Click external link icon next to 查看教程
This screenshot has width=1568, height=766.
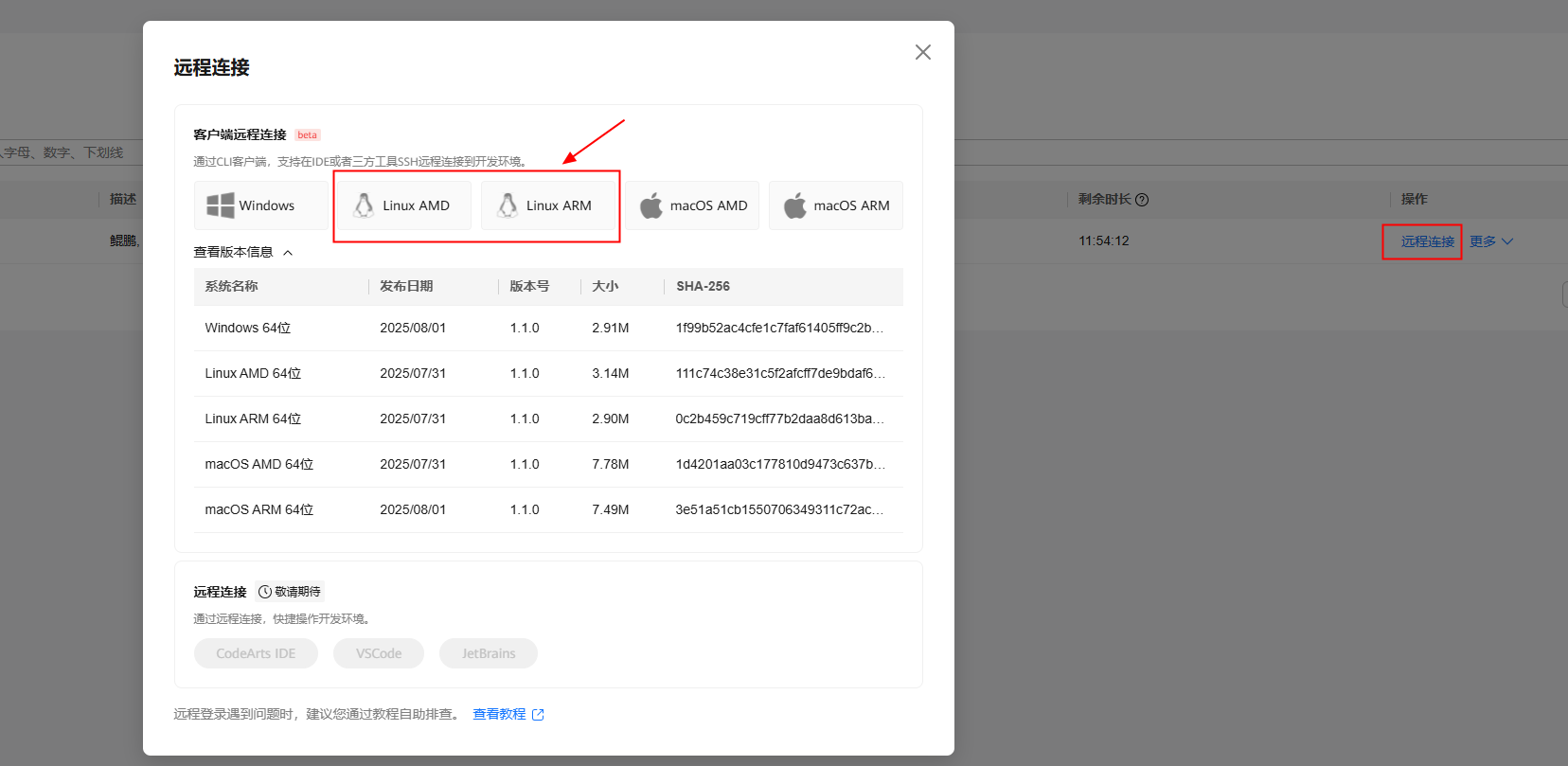click(538, 715)
